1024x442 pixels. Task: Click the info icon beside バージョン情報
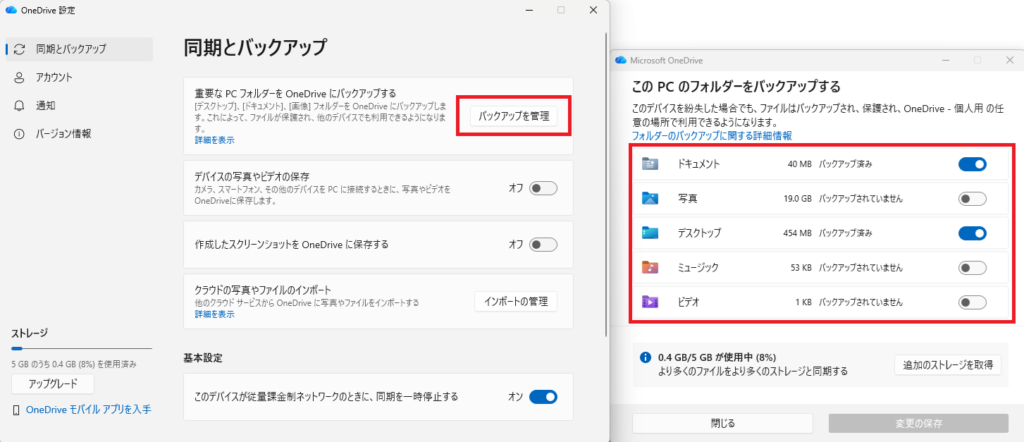(20, 134)
